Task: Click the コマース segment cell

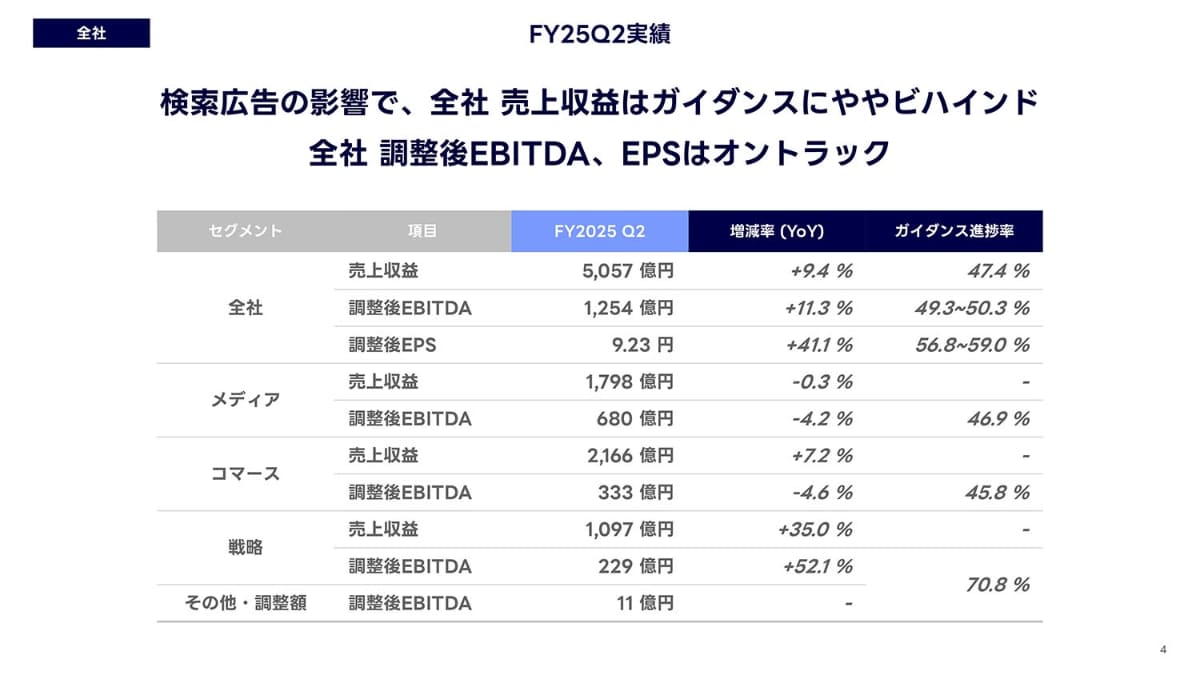Action: pos(246,474)
